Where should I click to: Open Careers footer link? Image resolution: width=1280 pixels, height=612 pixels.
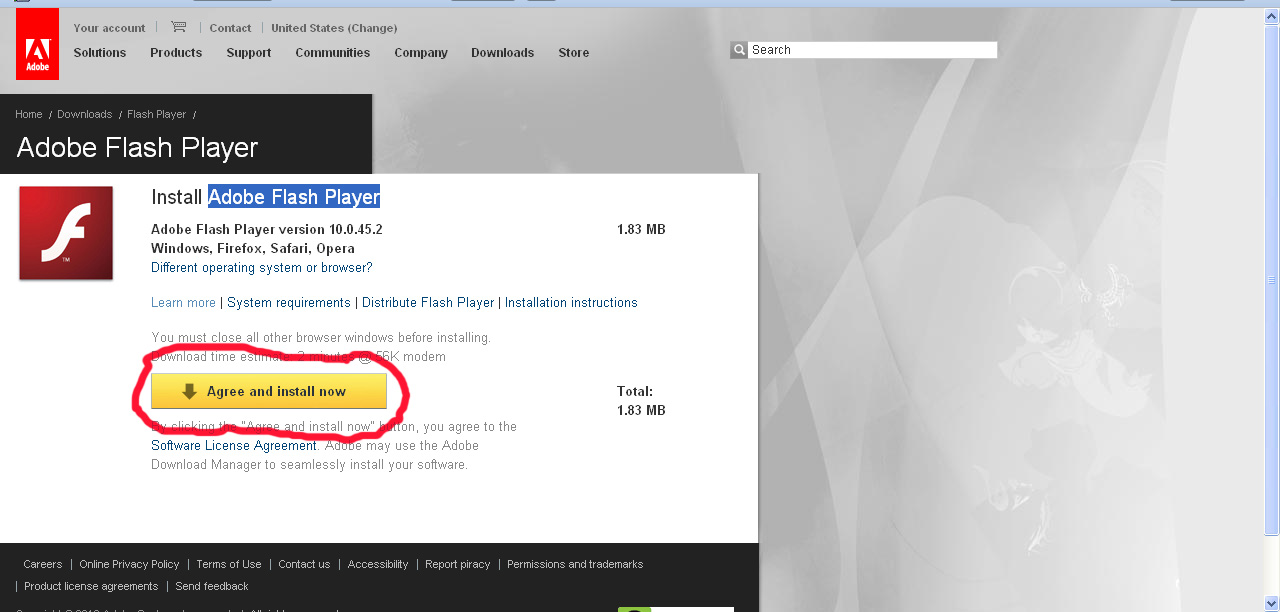[43, 565]
